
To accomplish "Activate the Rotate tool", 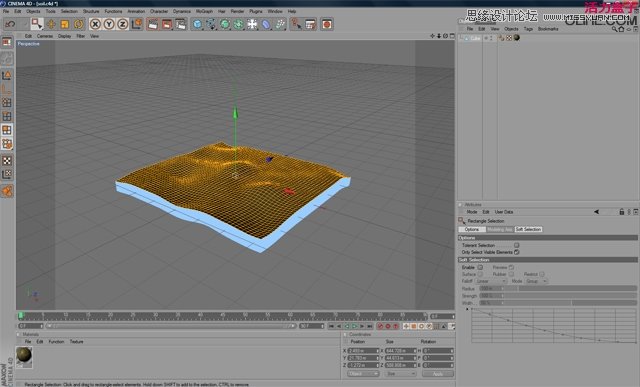I will point(78,24).
